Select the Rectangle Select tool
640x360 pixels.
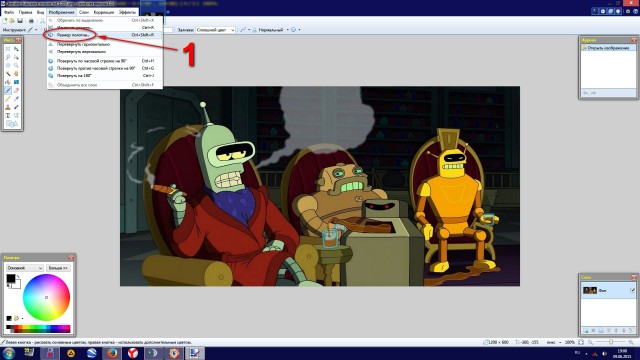point(8,49)
